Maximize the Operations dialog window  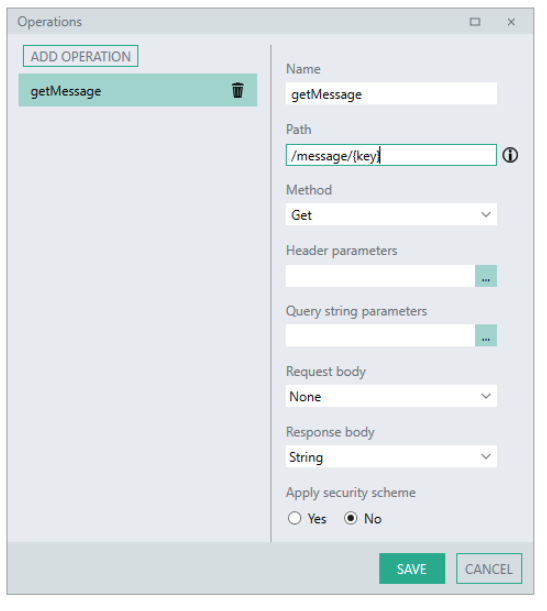475,22
